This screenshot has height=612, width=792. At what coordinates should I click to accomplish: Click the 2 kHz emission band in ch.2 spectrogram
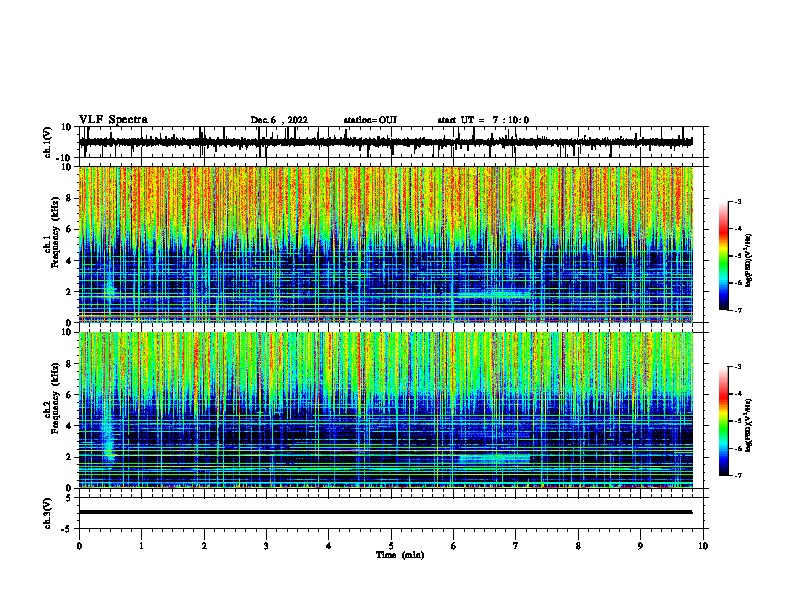494,458
